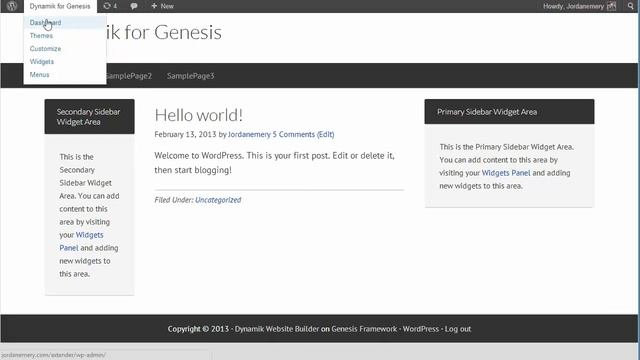Click the WordPress logo icon in admin bar
Image resolution: width=640 pixels, height=360 pixels.
(x=12, y=6)
